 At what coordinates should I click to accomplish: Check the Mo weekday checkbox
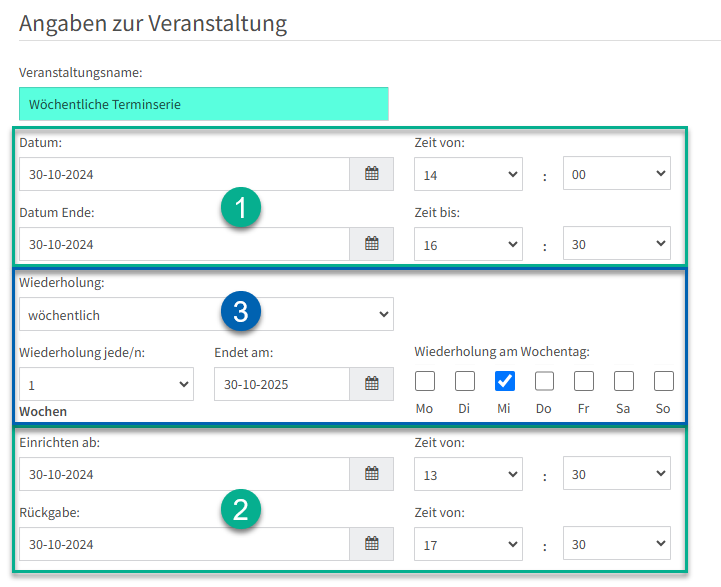click(425, 381)
